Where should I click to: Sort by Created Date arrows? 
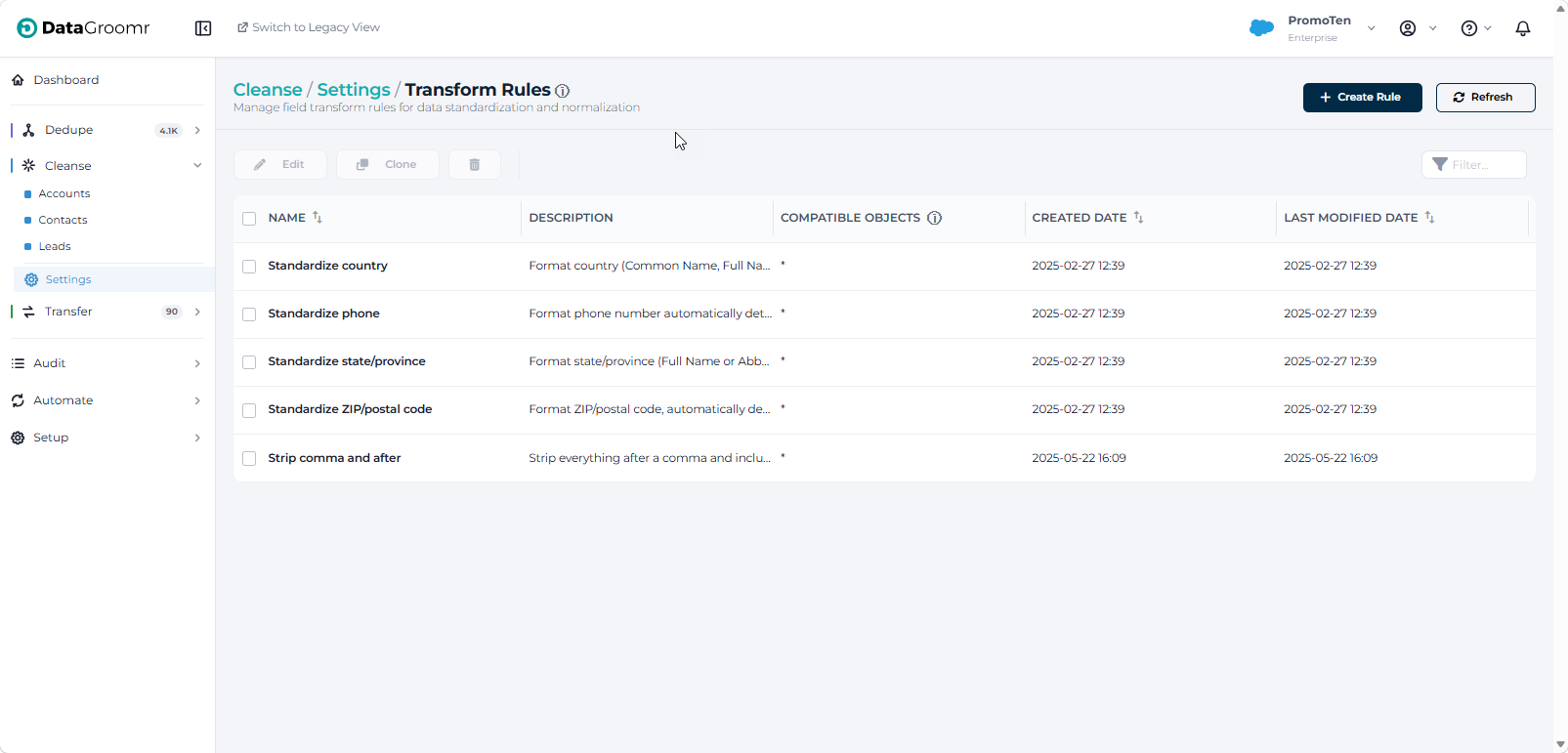coord(1138,218)
